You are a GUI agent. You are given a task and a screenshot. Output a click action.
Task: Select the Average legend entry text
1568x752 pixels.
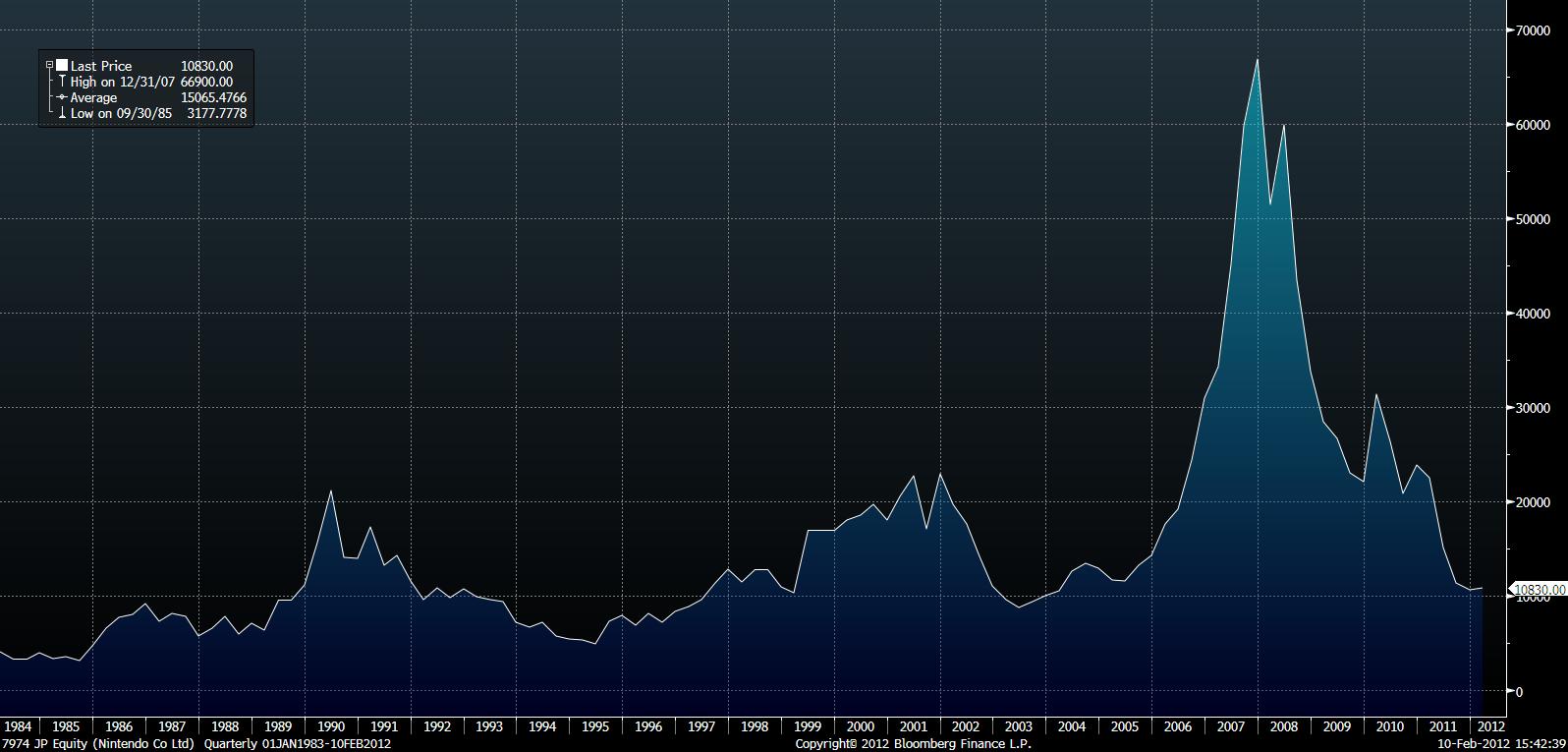click(93, 97)
